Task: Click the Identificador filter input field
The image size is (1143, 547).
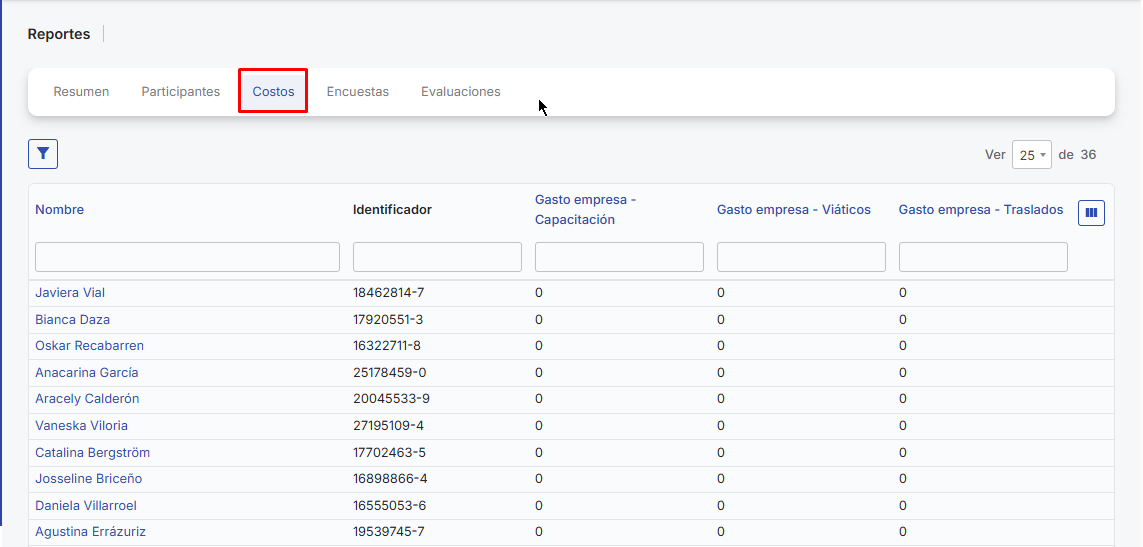Action: (437, 257)
